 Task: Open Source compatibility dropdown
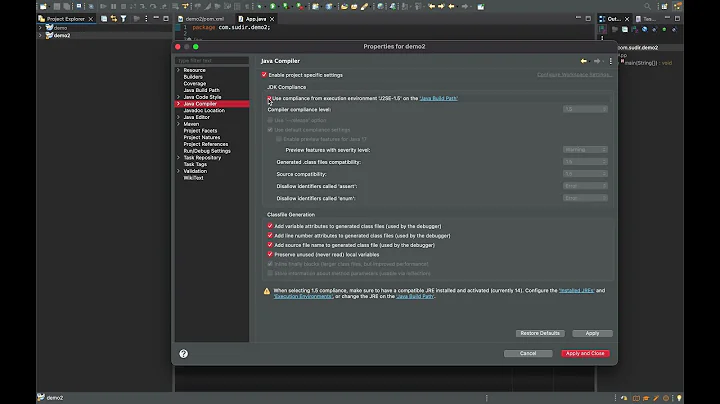585,174
